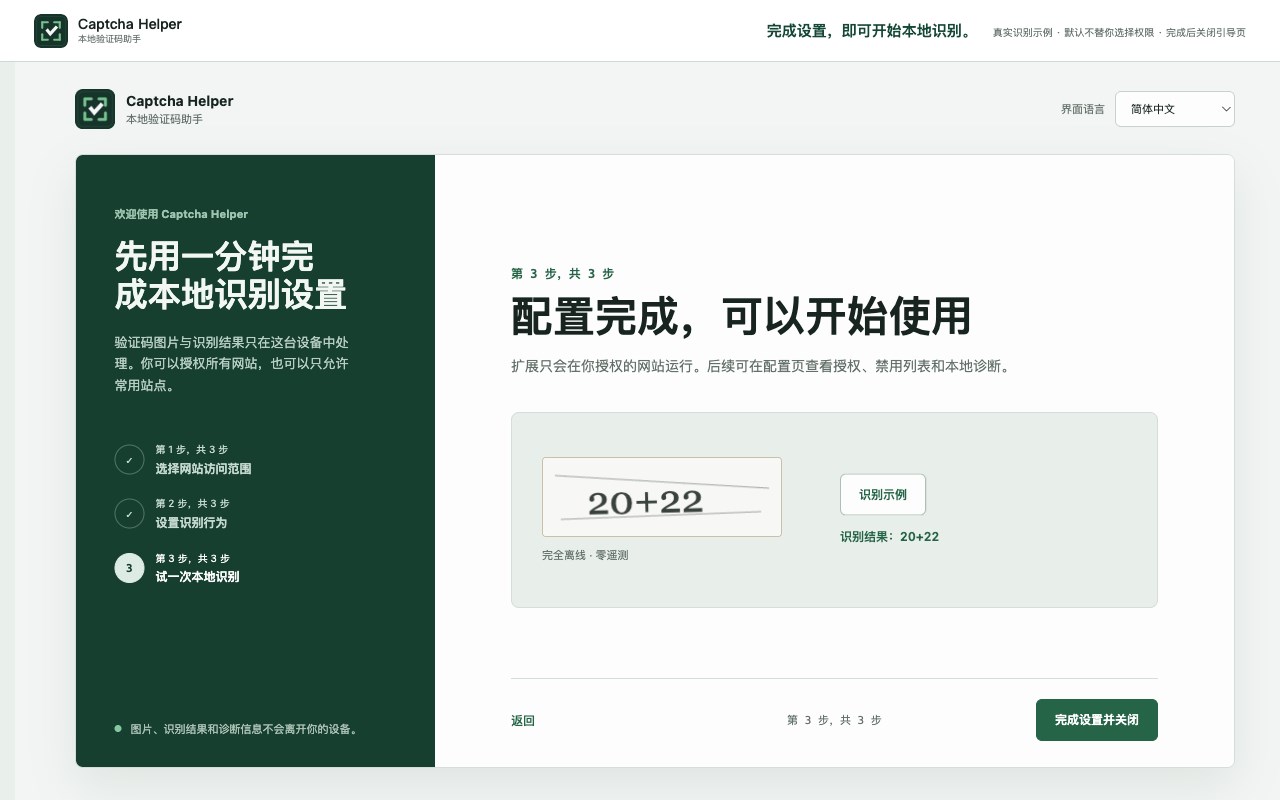Click the 识别示例 button

[883, 494]
